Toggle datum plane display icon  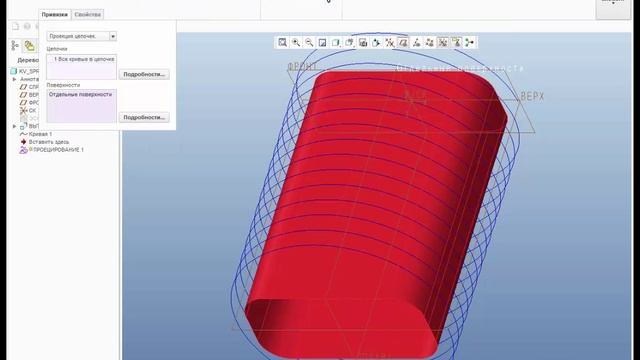[403, 42]
